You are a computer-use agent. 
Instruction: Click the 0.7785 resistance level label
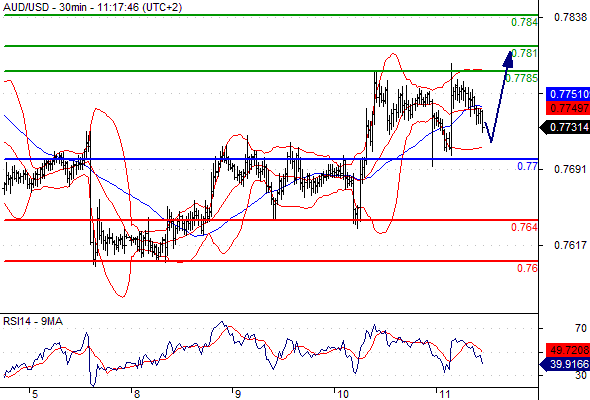(522, 78)
